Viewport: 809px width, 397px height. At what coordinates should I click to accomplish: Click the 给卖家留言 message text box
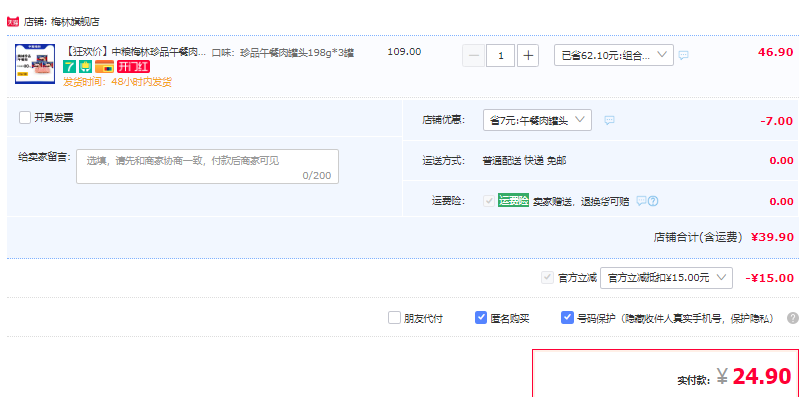[207, 166]
